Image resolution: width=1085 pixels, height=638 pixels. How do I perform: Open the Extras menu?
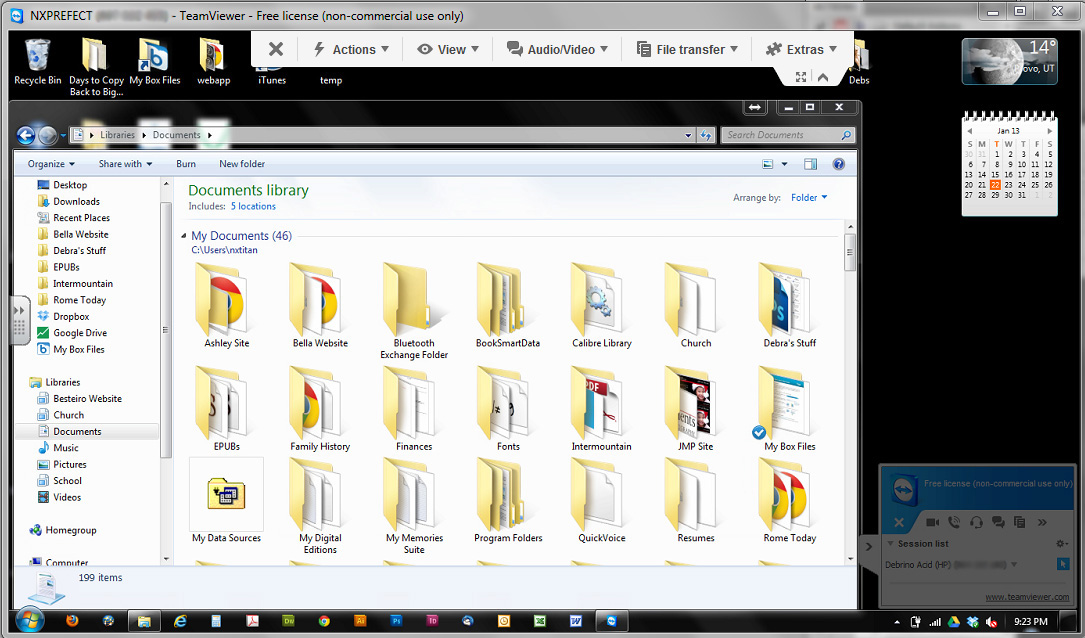[x=801, y=49]
